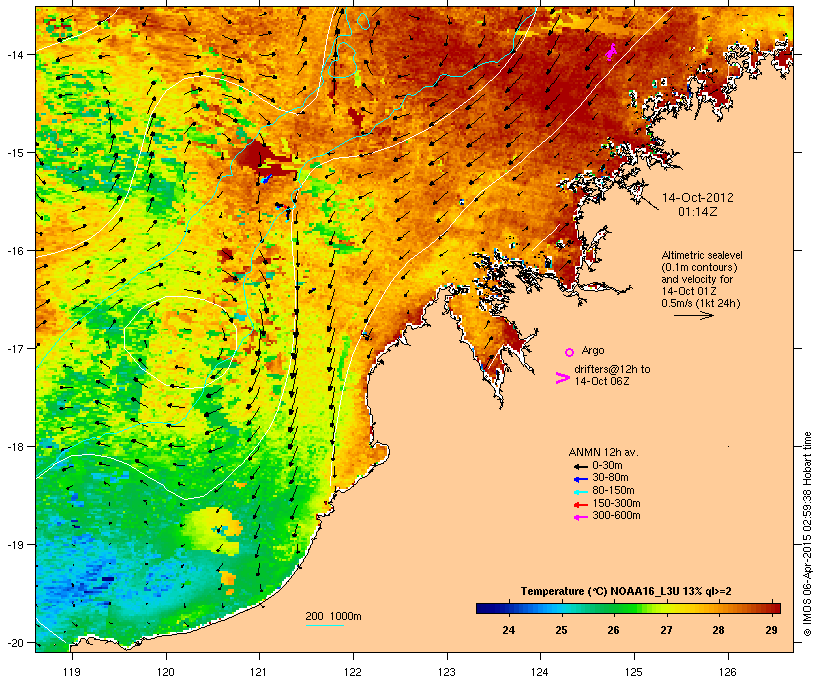Click the longitude label 124
The width and height of the screenshot is (820, 680).
tap(540, 672)
